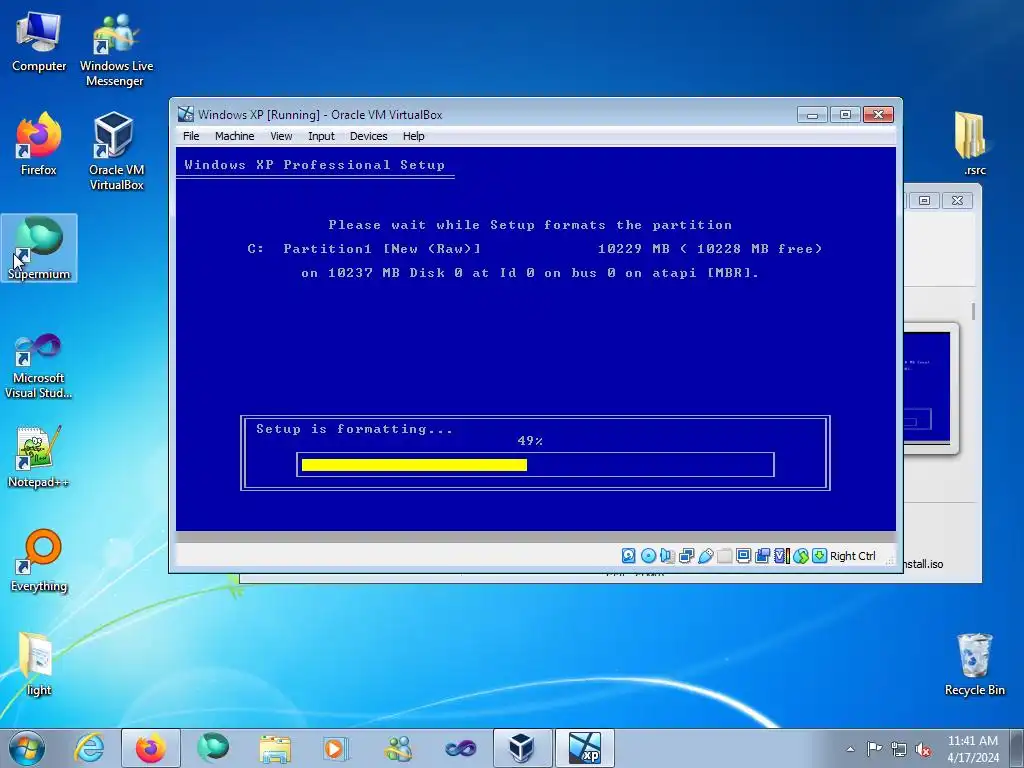Open the Devices menu
The image size is (1024, 768).
[368, 136]
